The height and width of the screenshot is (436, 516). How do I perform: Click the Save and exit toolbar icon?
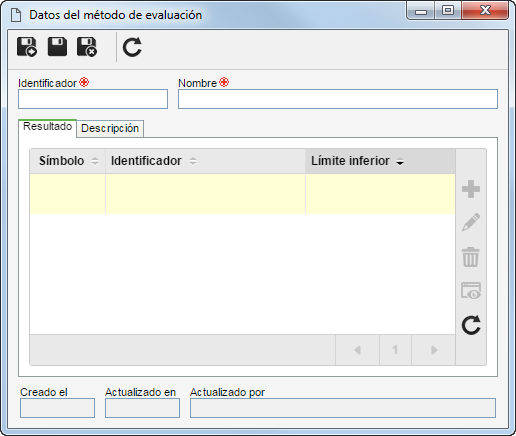pos(87,47)
